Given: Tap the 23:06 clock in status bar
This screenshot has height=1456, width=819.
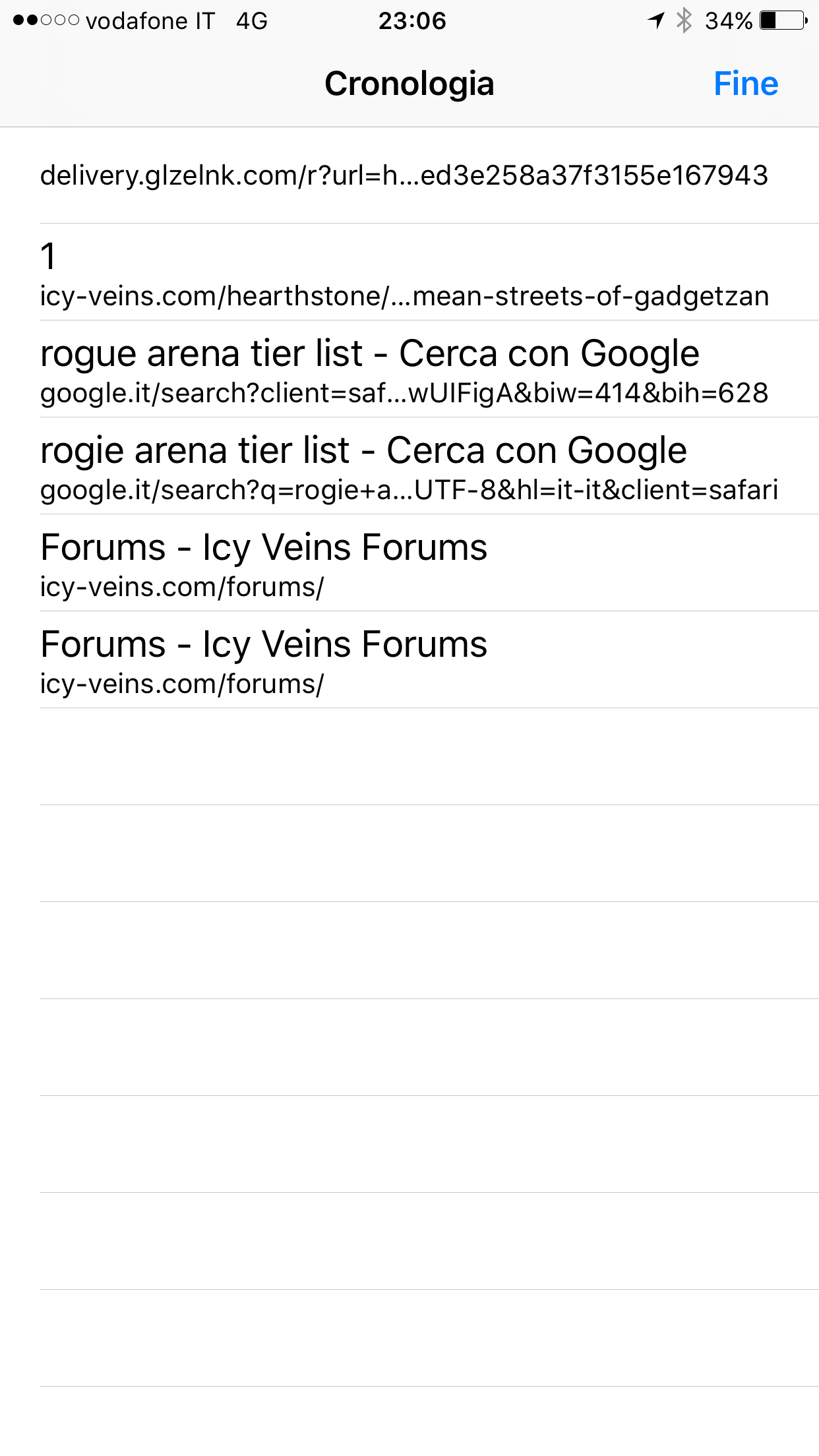Looking at the screenshot, I should [412, 21].
